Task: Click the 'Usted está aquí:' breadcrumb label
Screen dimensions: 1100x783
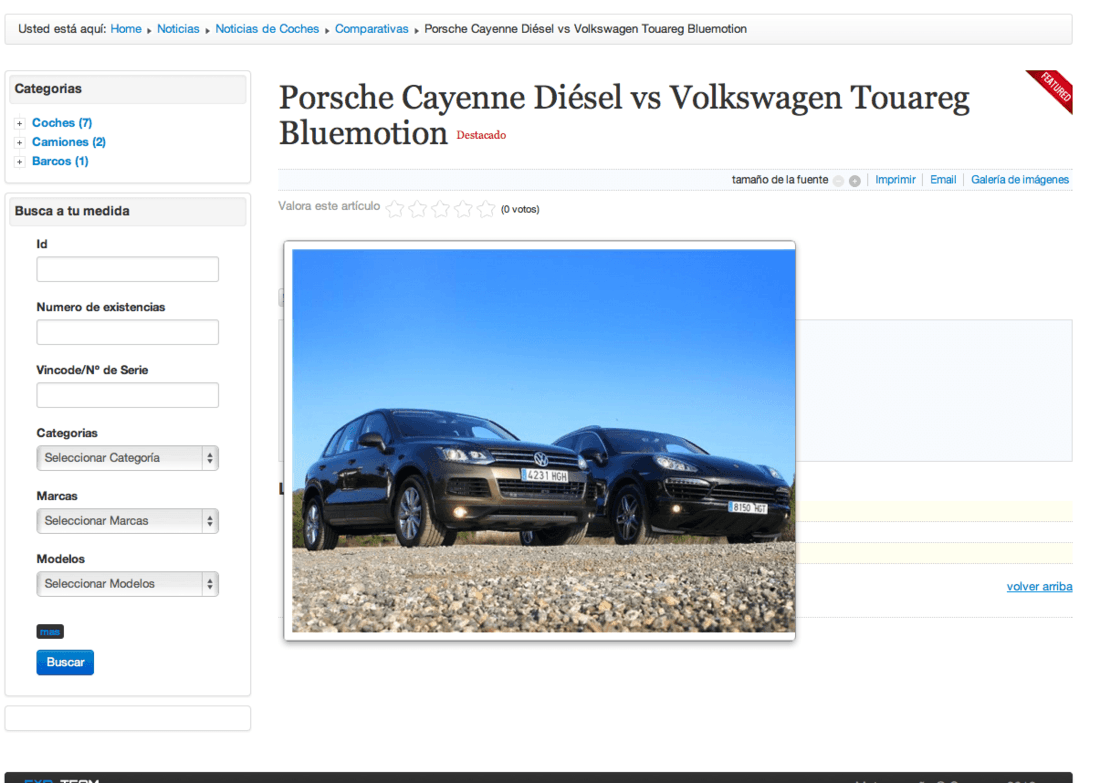Action: pos(62,29)
